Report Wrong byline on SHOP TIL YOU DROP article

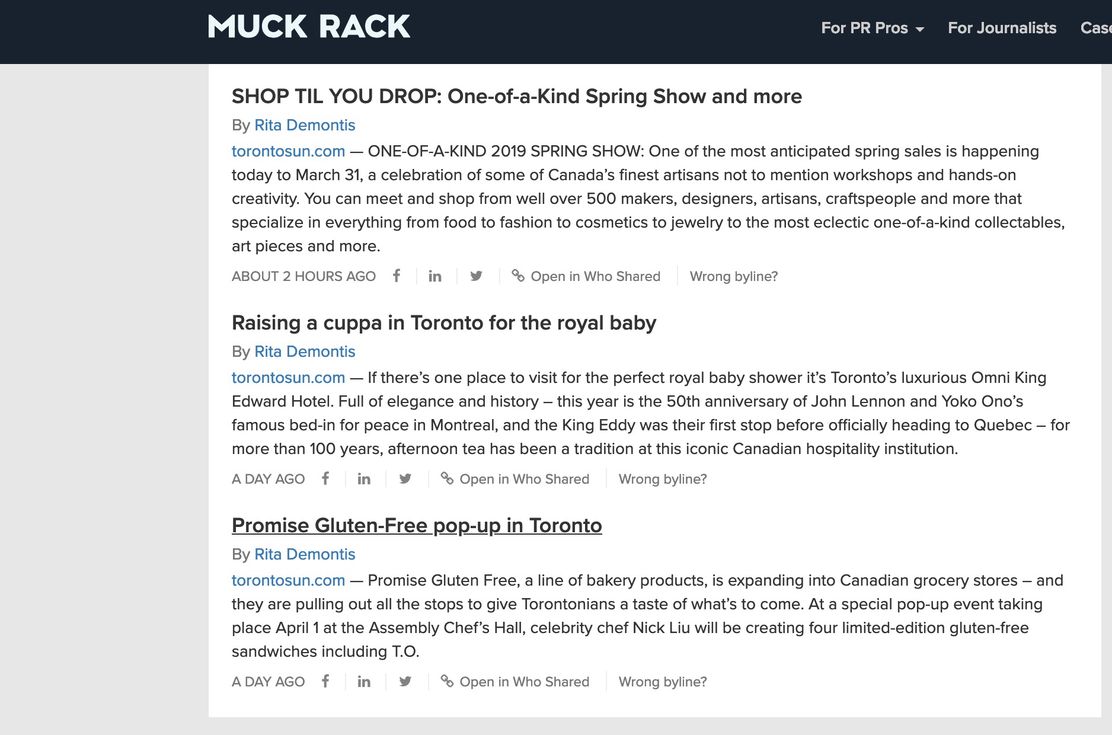click(x=733, y=276)
